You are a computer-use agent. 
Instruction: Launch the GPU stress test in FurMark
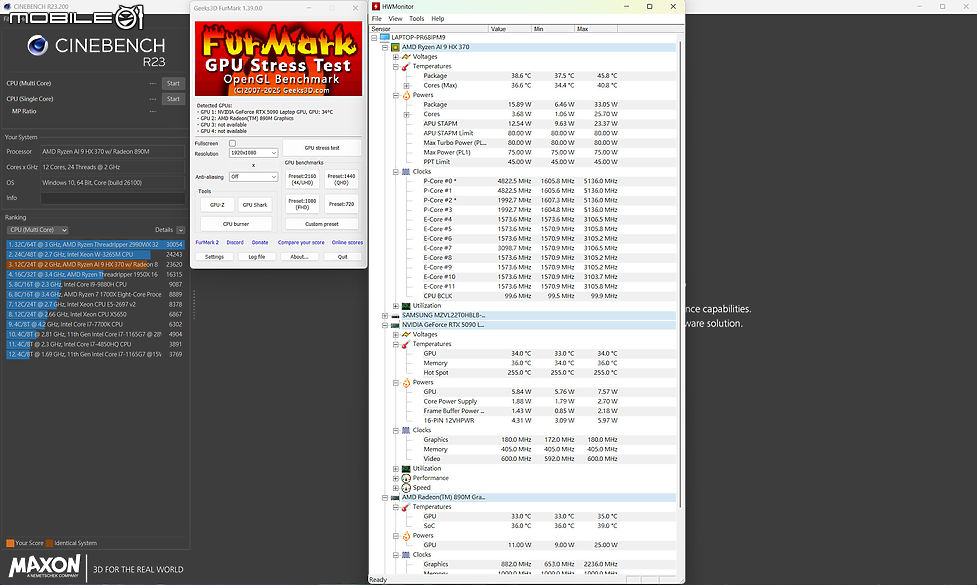[x=322, y=148]
